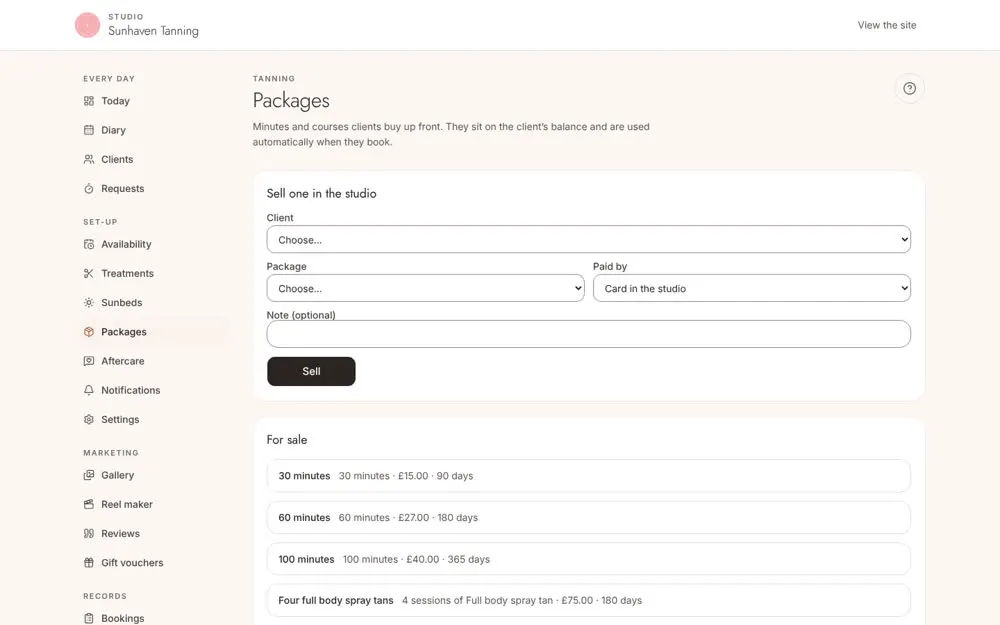Click the 'For sale' heading
This screenshot has width=1000, height=625.
coord(287,439)
